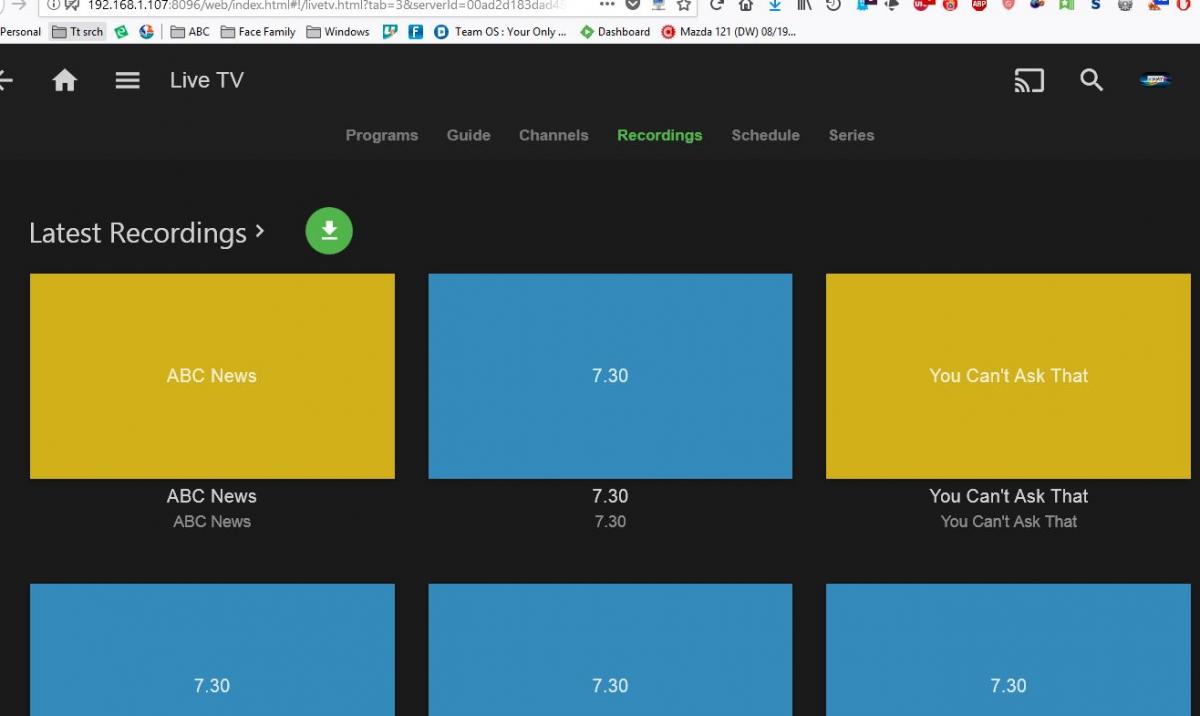The image size is (1200, 716).
Task: Open the hamburger main menu
Action: coord(127,81)
